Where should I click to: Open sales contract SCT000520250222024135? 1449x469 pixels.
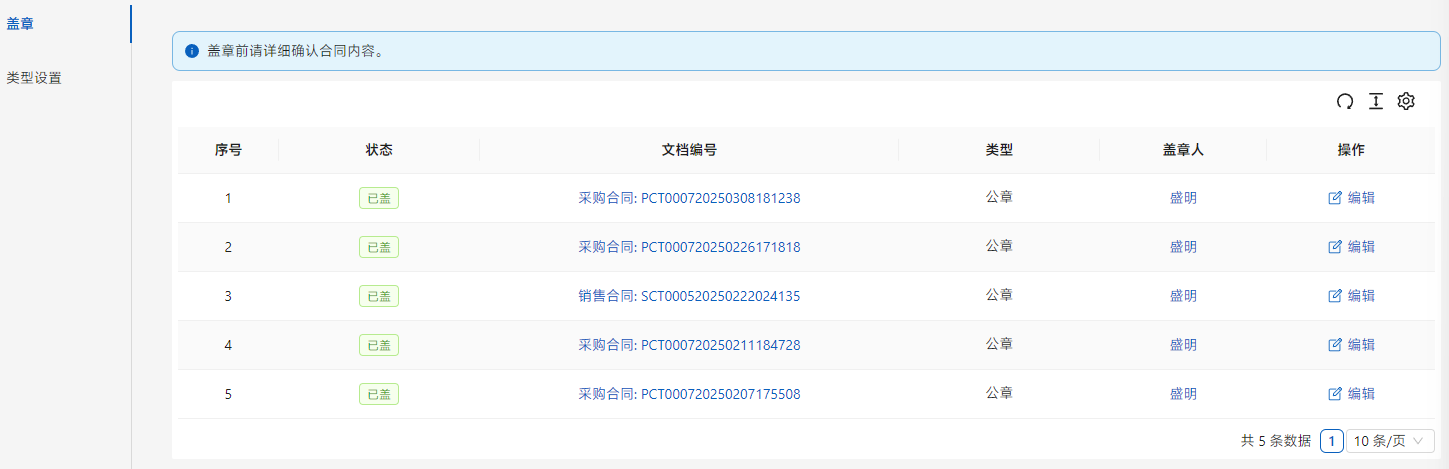click(x=689, y=296)
